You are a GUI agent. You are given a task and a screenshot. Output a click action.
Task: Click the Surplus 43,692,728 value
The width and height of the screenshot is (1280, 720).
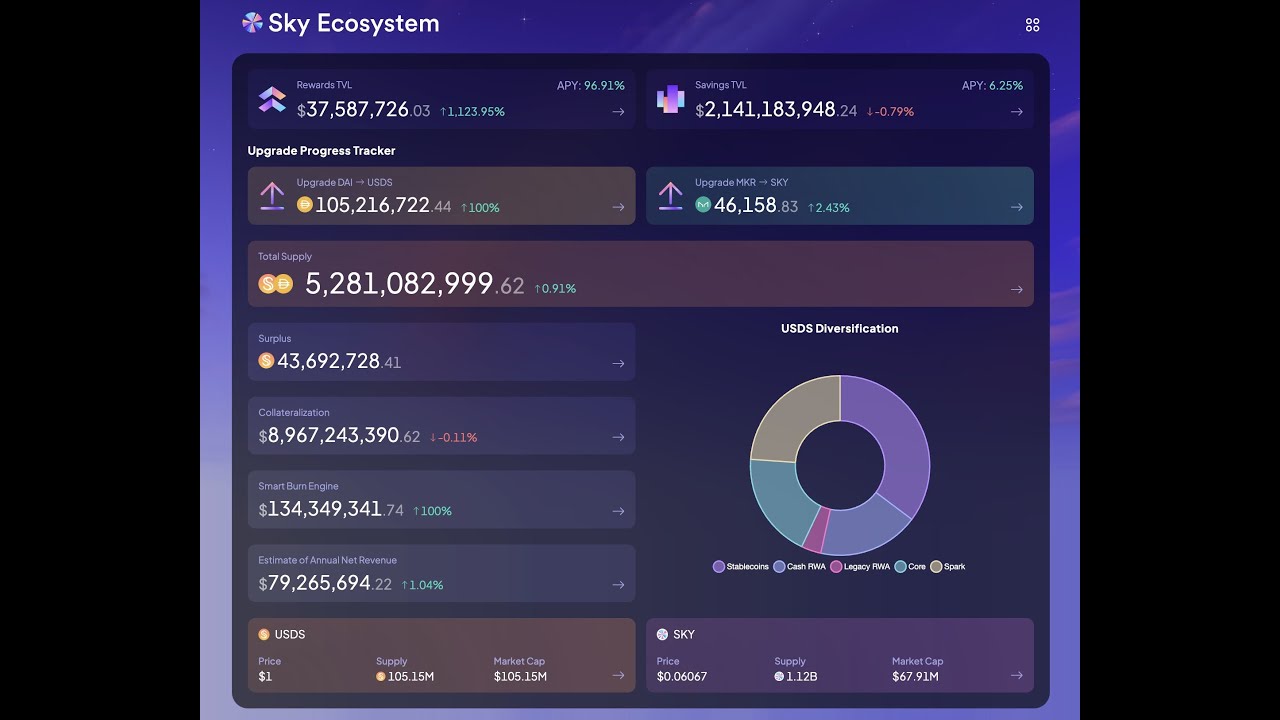pos(339,362)
